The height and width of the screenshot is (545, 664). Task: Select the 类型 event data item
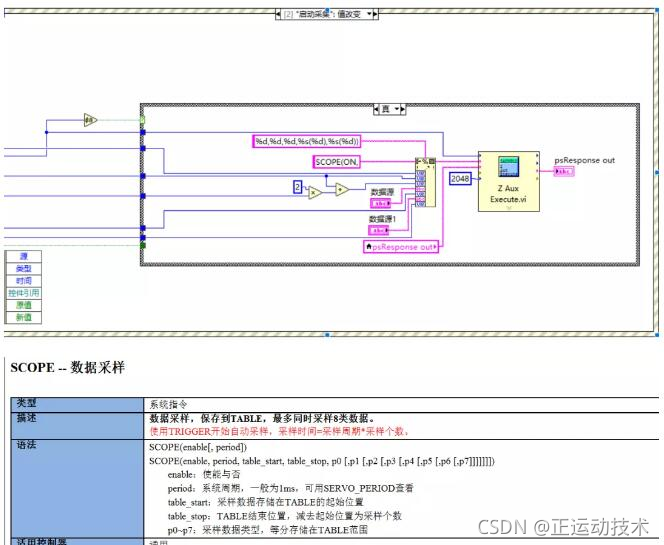pos(24,268)
